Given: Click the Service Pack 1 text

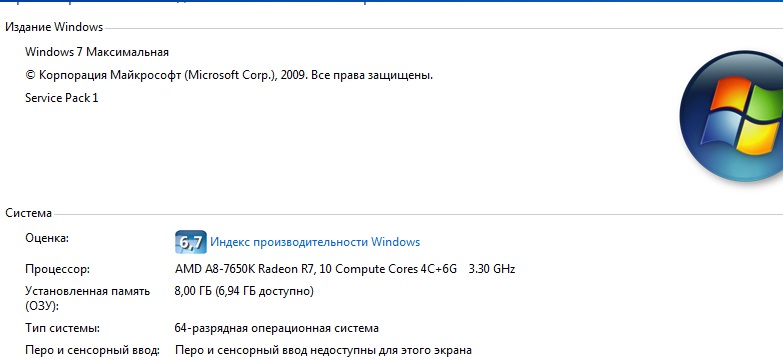Looking at the screenshot, I should [61, 98].
